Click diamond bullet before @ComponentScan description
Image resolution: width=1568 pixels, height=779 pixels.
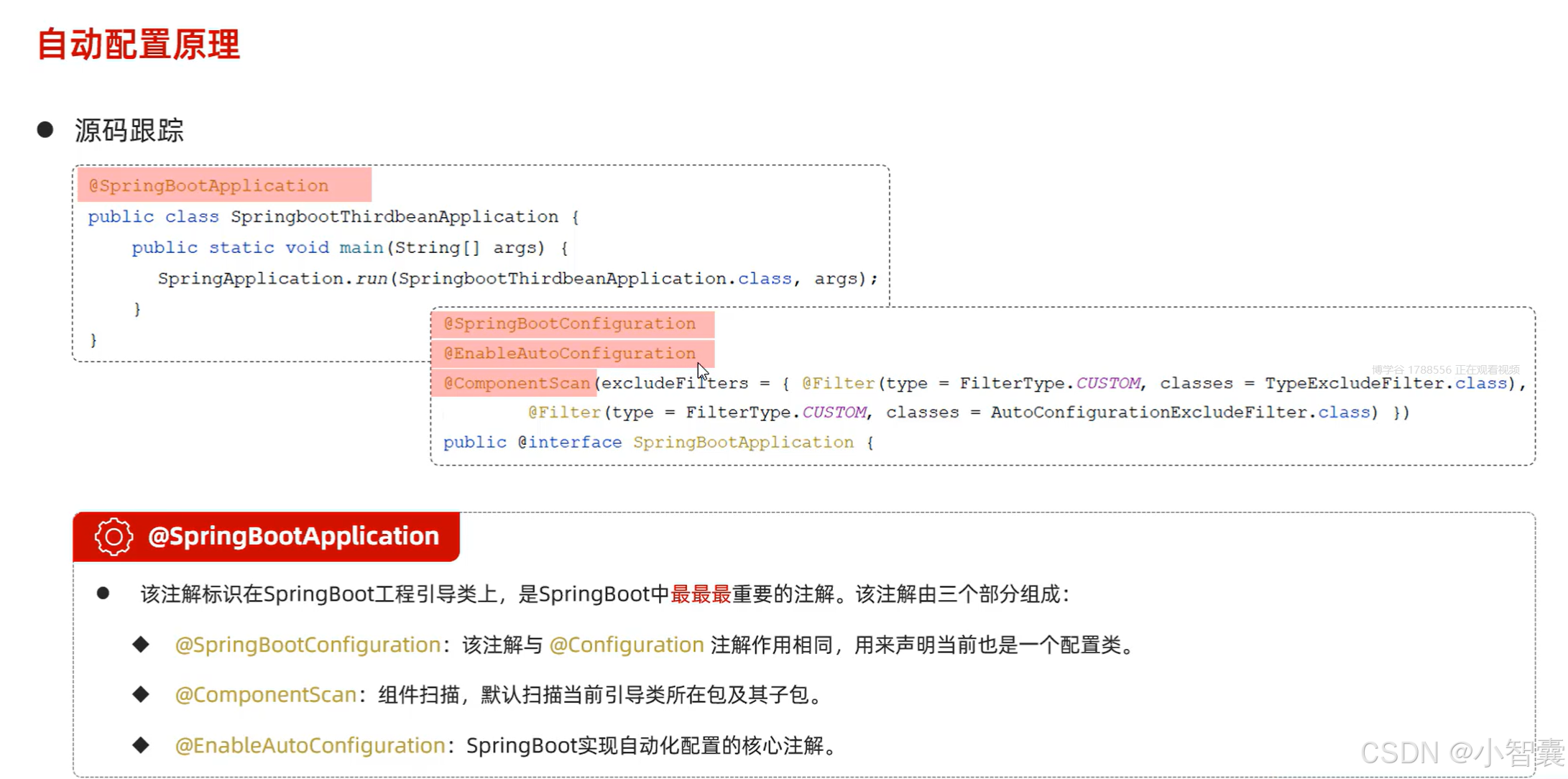[x=141, y=694]
